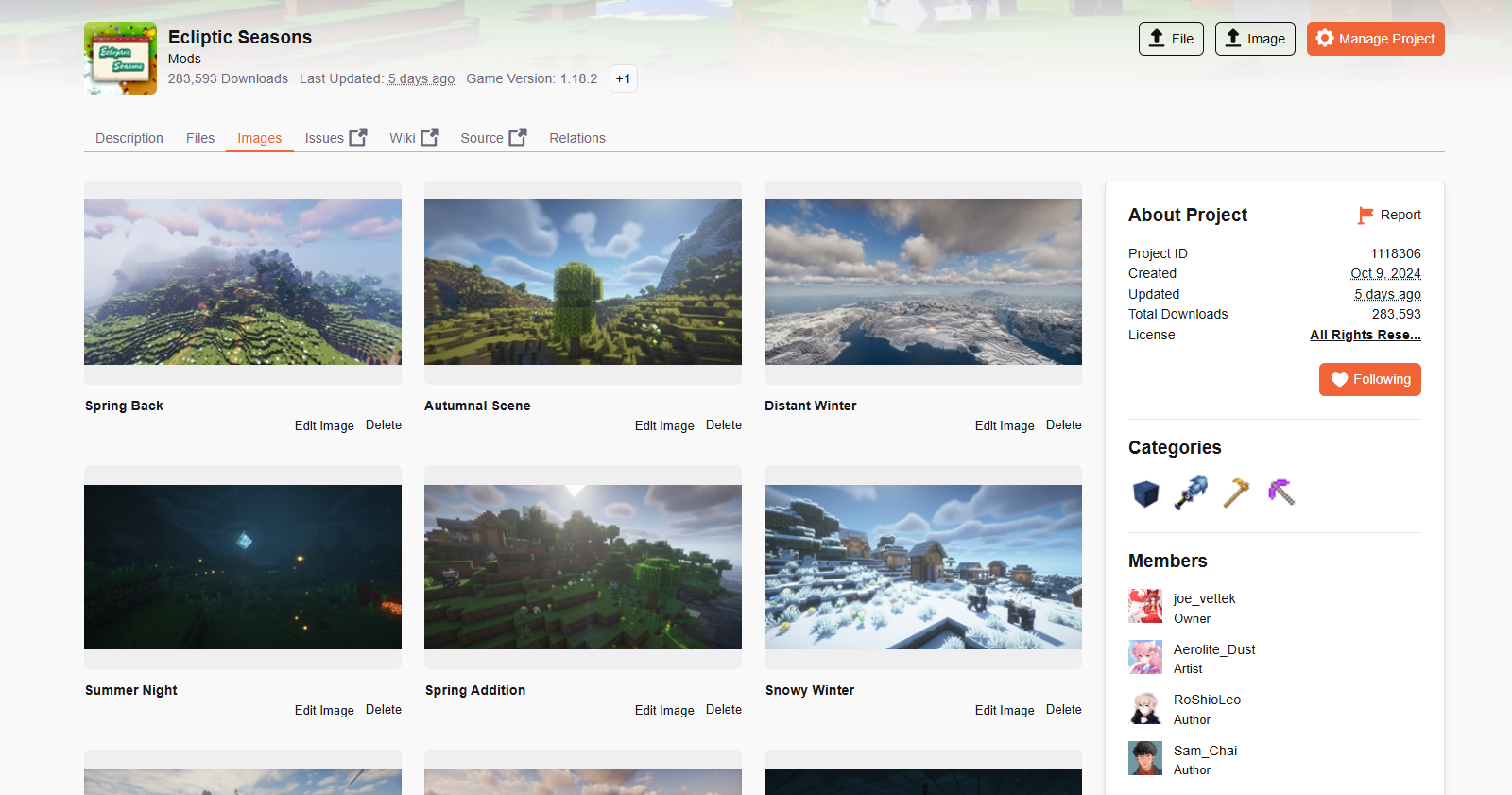Click the golden hammer category icon
The image size is (1512, 795).
tap(1236, 493)
